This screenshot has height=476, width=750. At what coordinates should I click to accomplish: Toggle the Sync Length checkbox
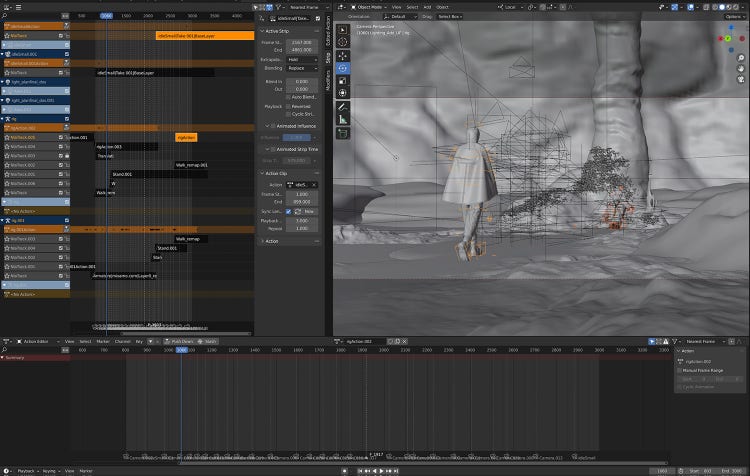click(288, 211)
